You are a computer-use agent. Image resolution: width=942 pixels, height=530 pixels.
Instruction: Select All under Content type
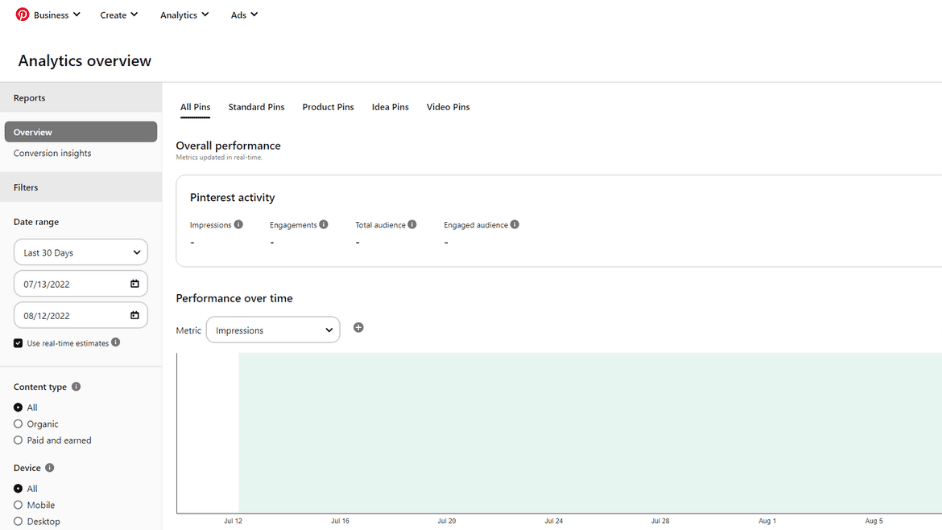18,407
